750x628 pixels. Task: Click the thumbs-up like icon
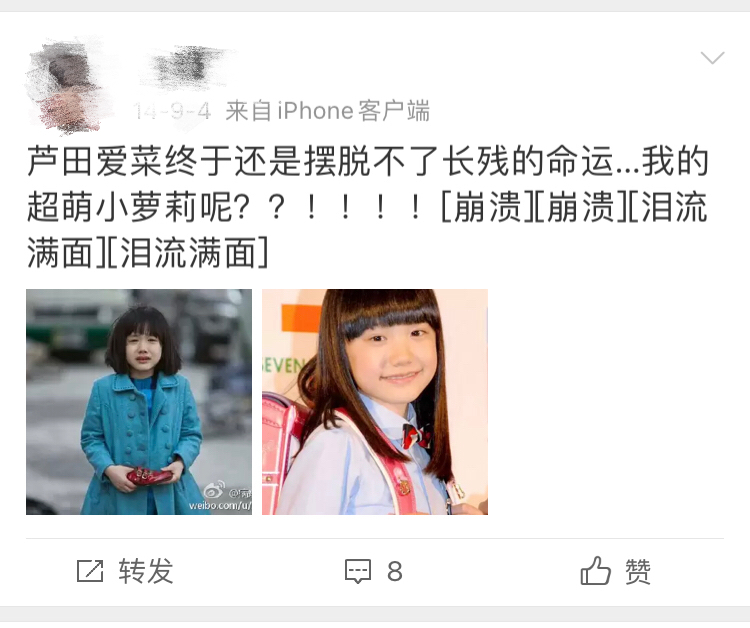(595, 571)
